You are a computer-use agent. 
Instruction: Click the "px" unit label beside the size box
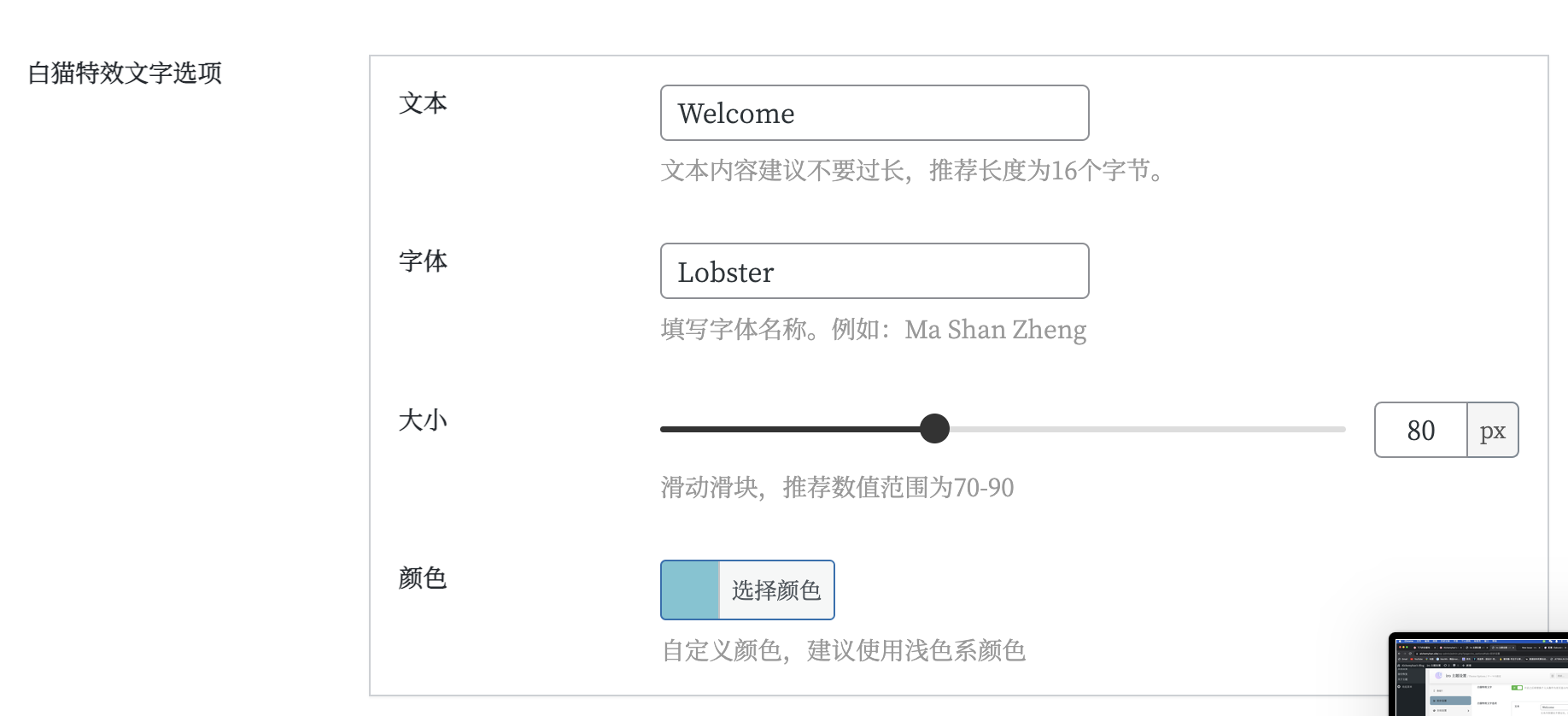click(x=1492, y=430)
